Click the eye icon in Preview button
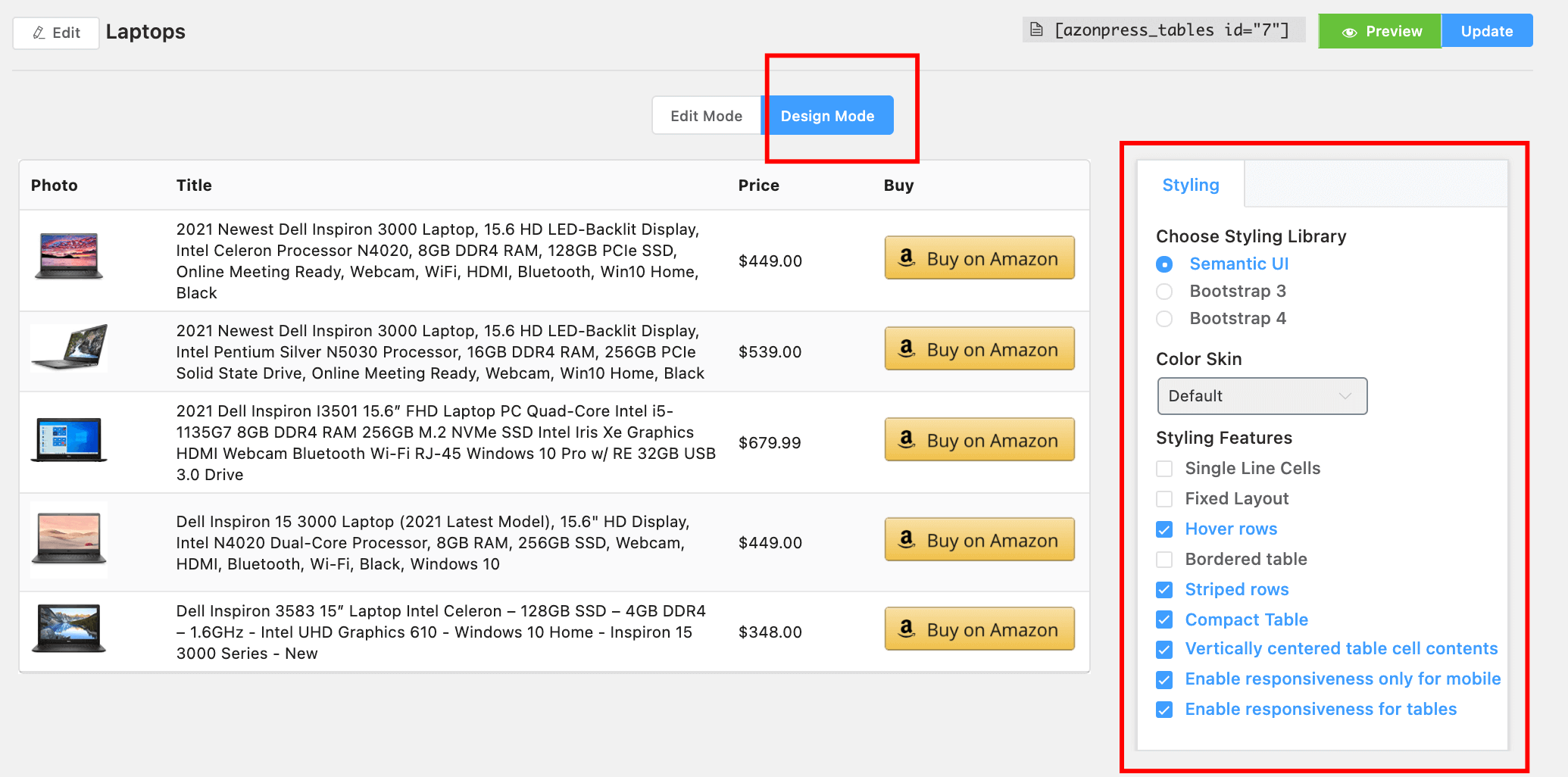The width and height of the screenshot is (1568, 777). point(1349,32)
